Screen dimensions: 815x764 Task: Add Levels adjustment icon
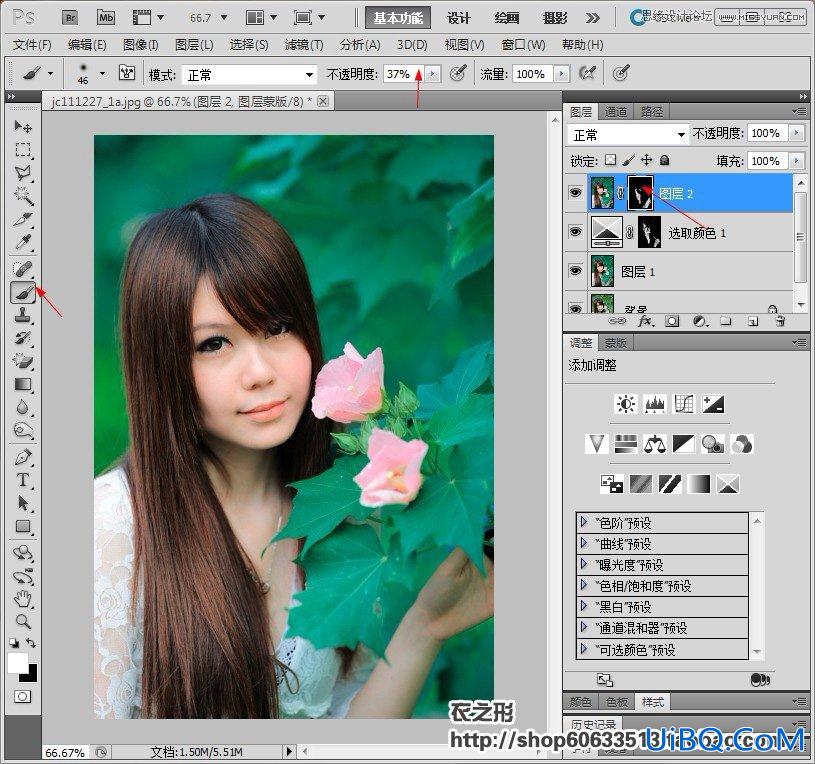click(x=655, y=404)
